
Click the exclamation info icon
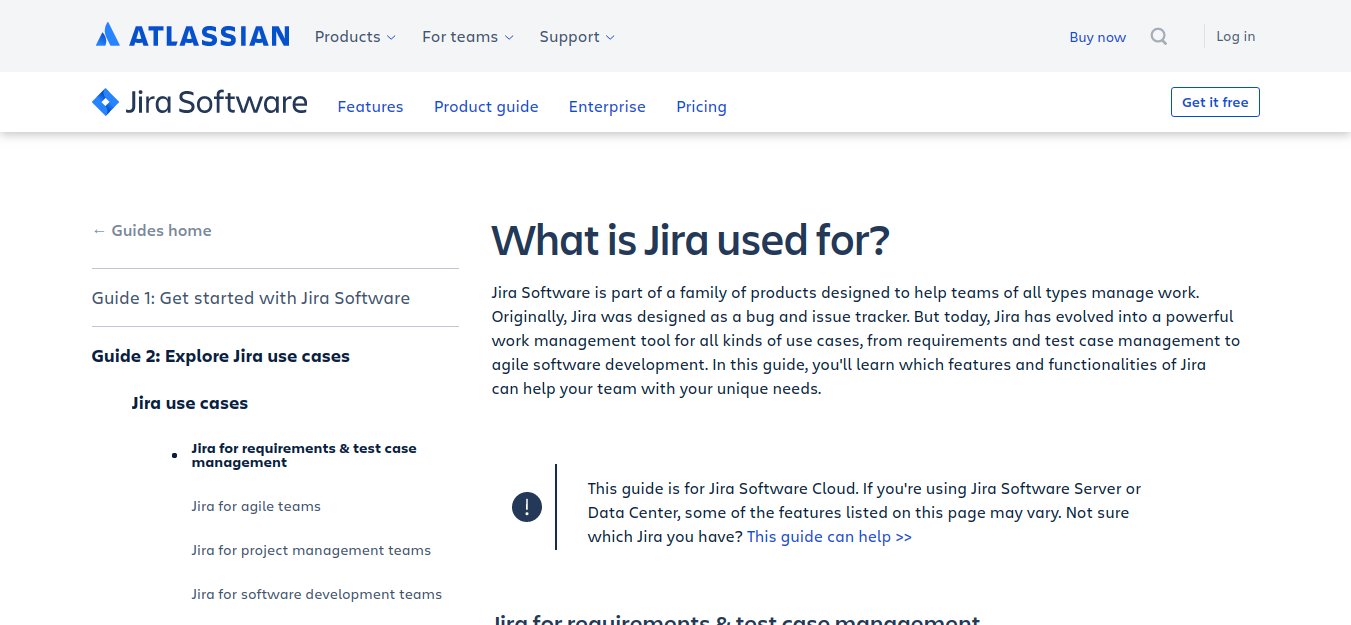pos(527,507)
